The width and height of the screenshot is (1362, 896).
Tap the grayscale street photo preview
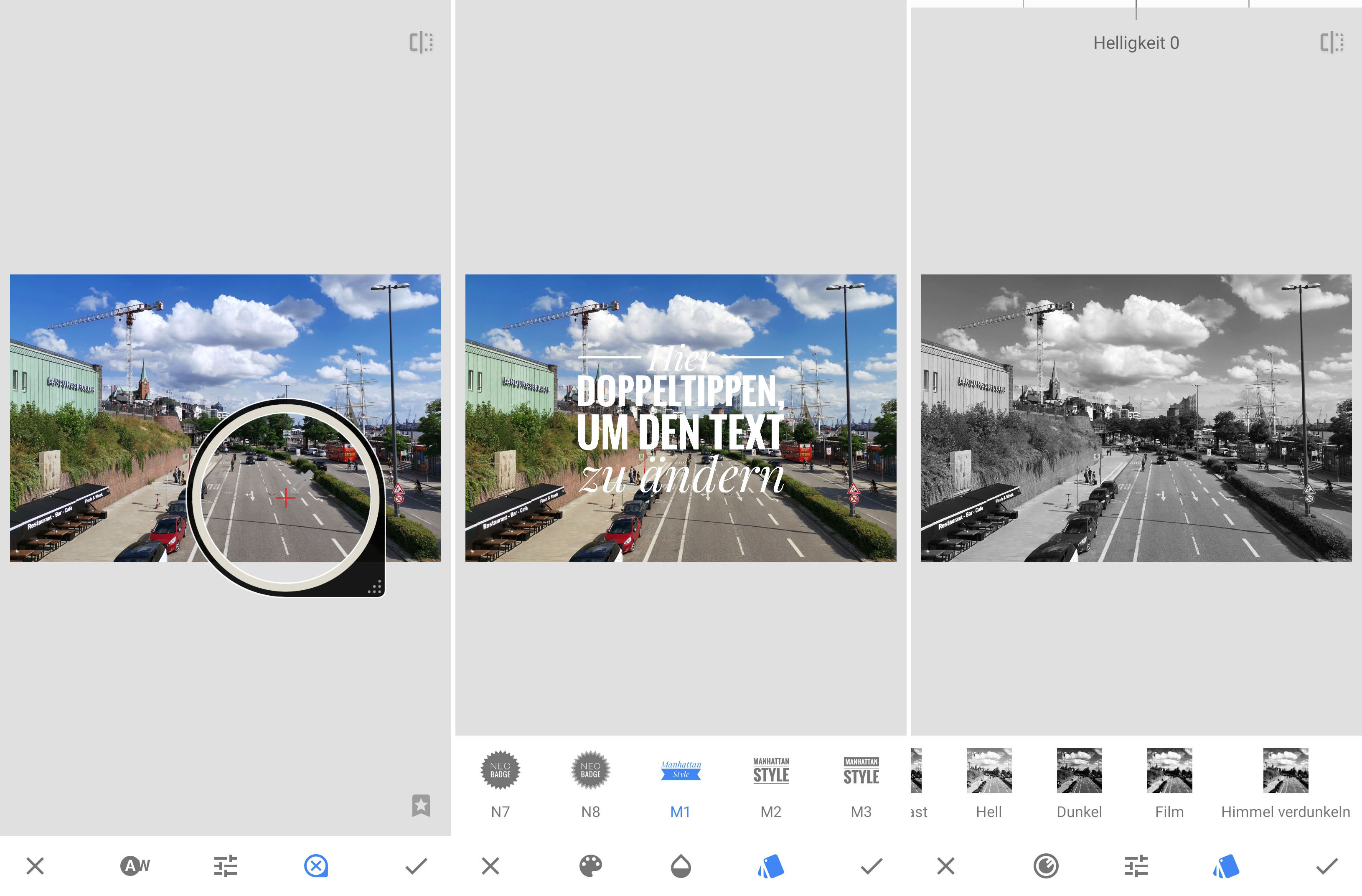click(x=1136, y=418)
